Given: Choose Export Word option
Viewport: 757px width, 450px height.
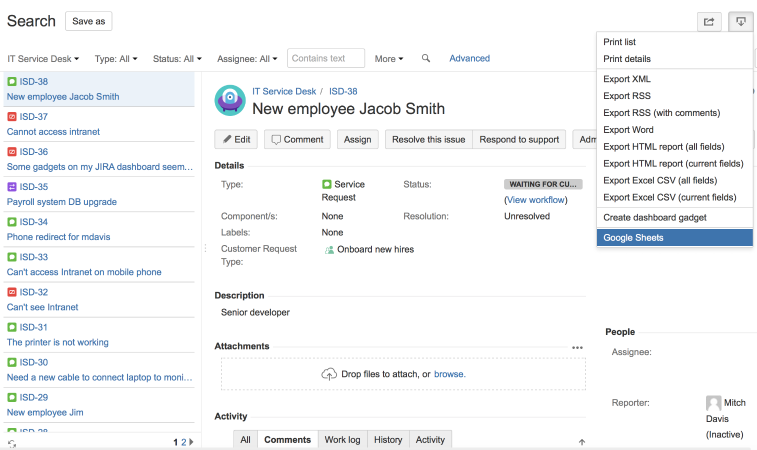Looking at the screenshot, I should [x=674, y=129].
